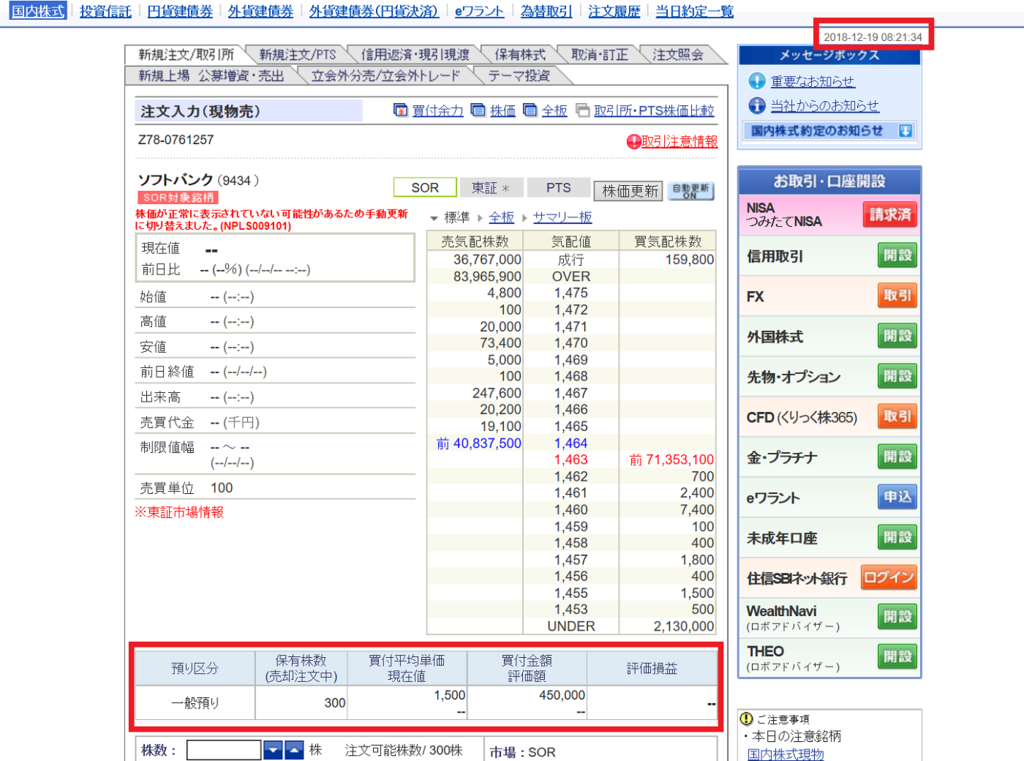Click 信用取引 開設 button
Image resolution: width=1024 pixels, height=761 pixels.
click(897, 255)
